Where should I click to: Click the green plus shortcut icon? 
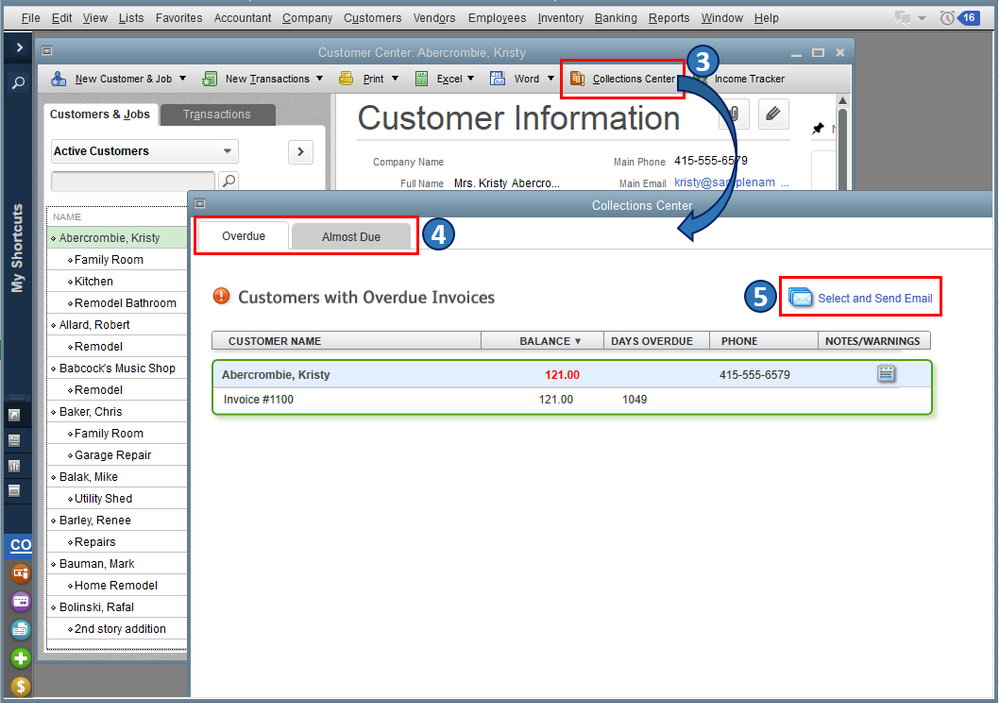[x=20, y=658]
